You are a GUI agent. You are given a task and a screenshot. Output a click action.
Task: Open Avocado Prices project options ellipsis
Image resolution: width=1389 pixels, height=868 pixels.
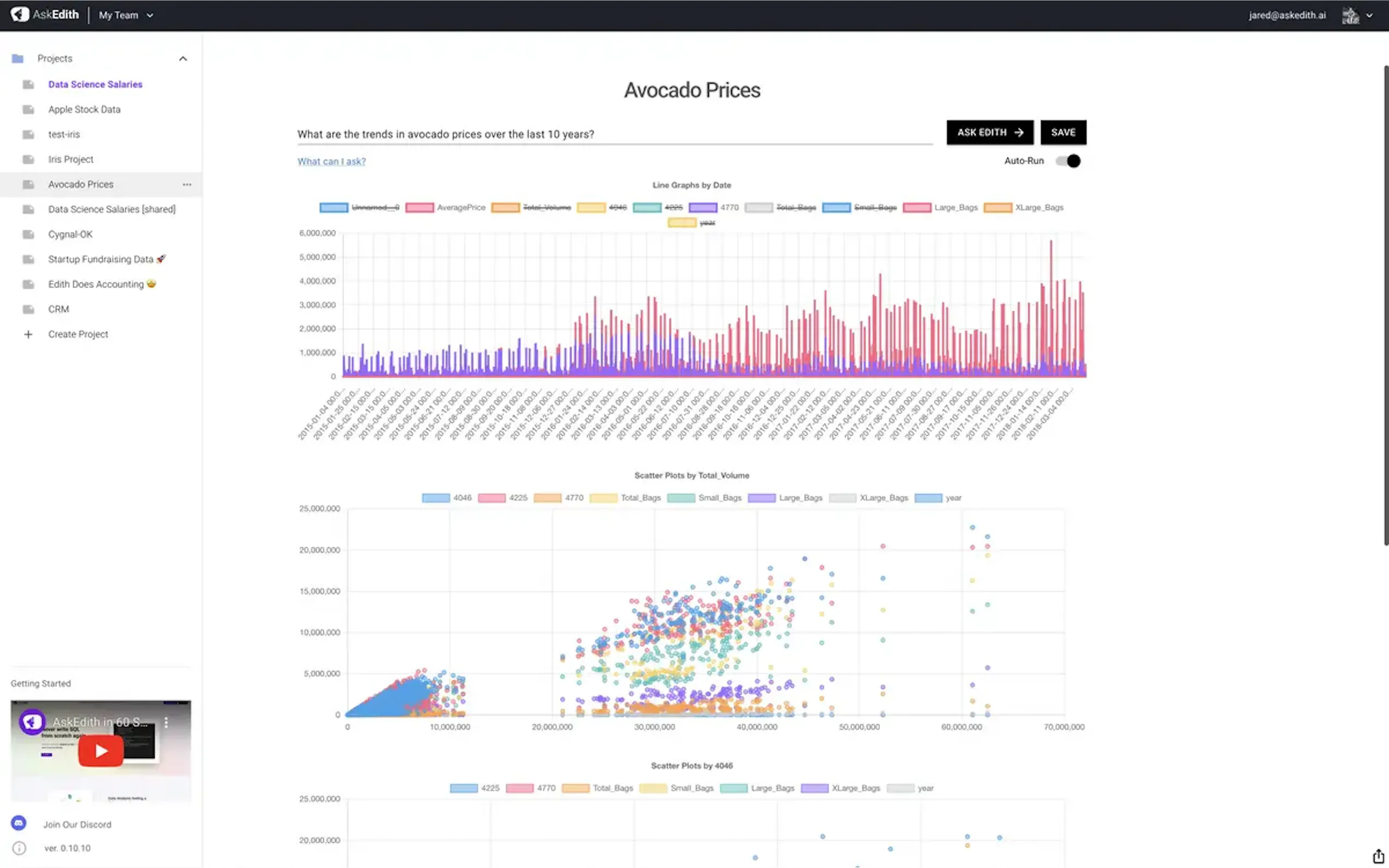coord(186,184)
